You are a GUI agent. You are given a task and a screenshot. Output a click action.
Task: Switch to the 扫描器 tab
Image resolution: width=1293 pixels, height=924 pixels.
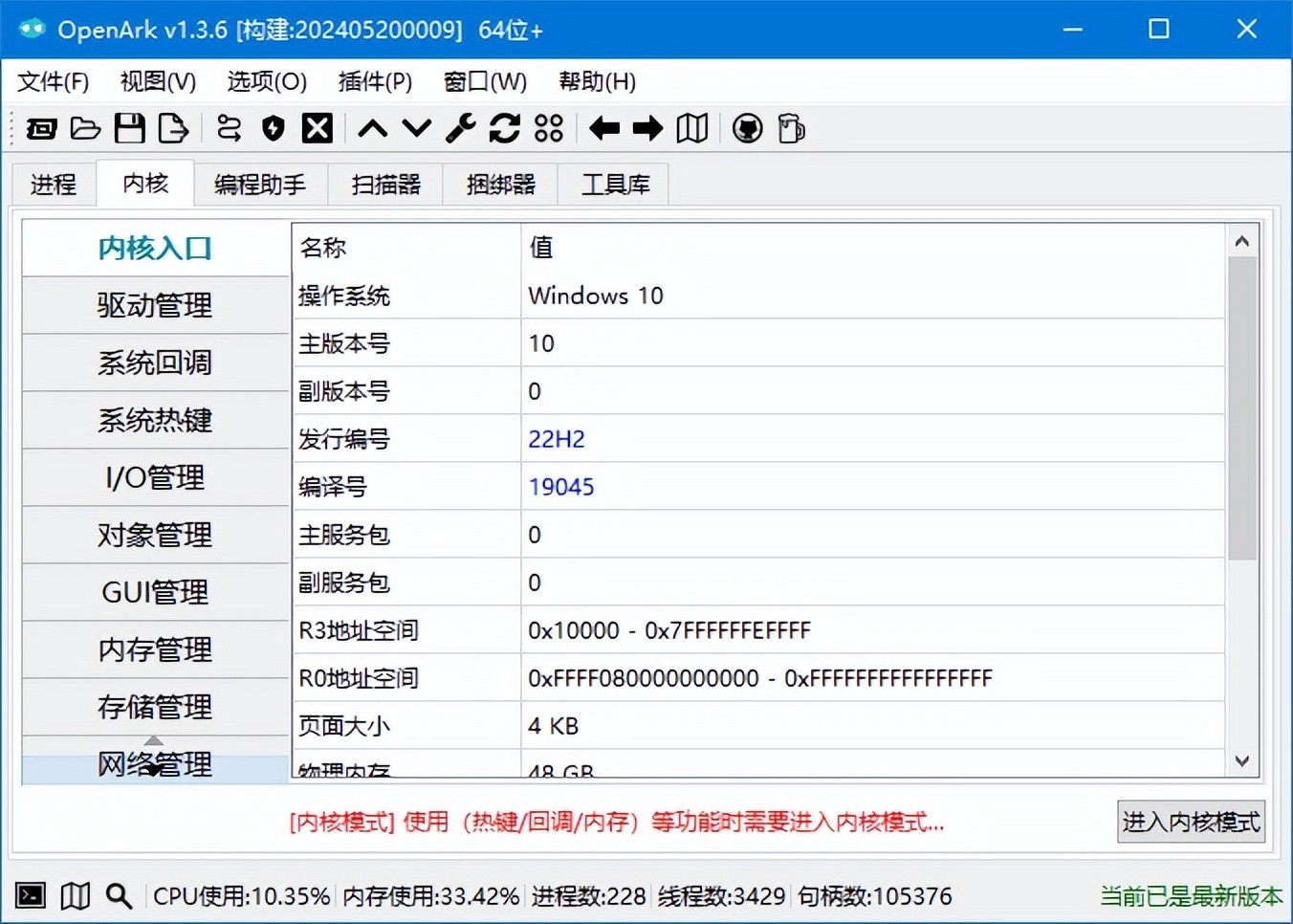click(x=385, y=185)
